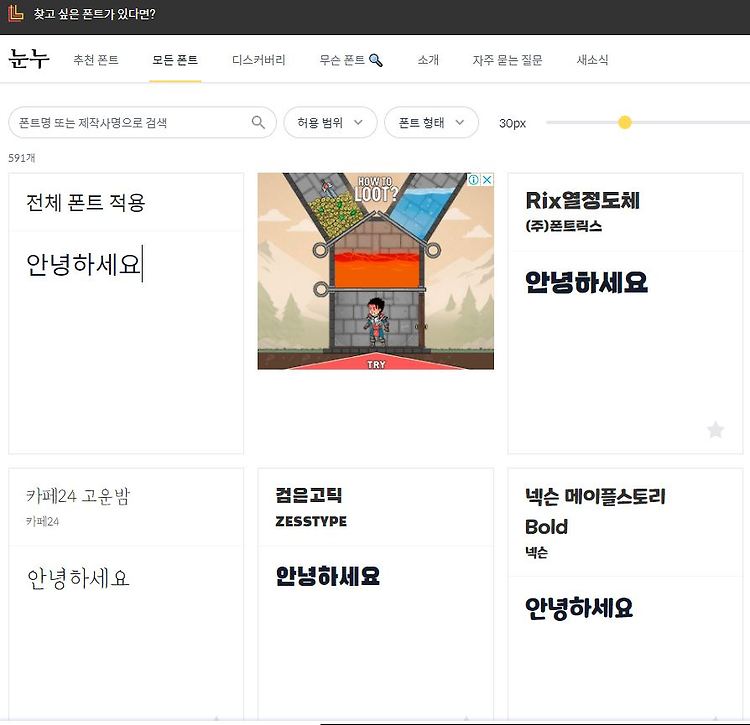
Task: Click 안녕하세요 preview in 넥슨 메이플스토리 card
Action: 579,608
